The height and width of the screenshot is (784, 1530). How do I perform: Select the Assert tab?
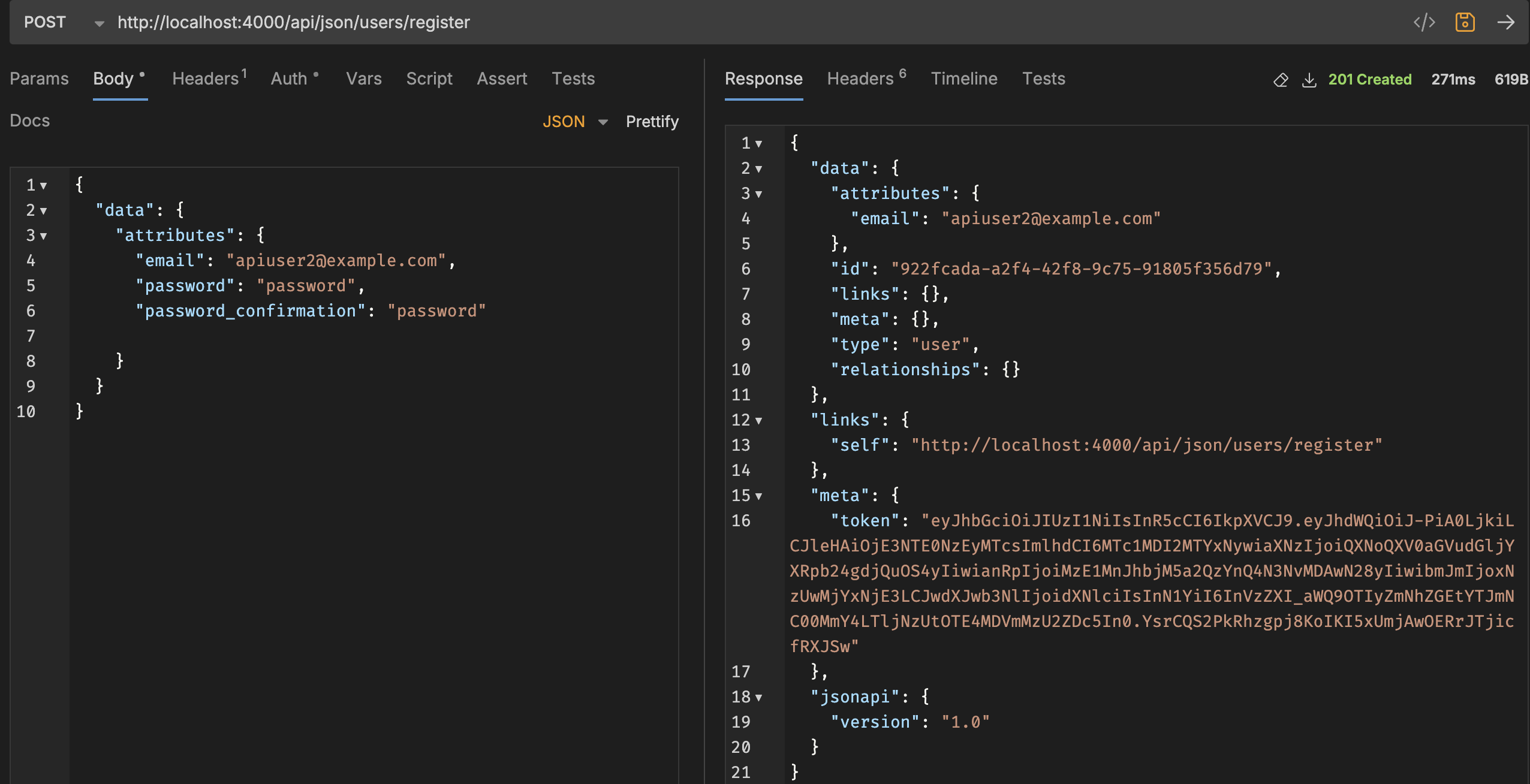click(x=501, y=79)
